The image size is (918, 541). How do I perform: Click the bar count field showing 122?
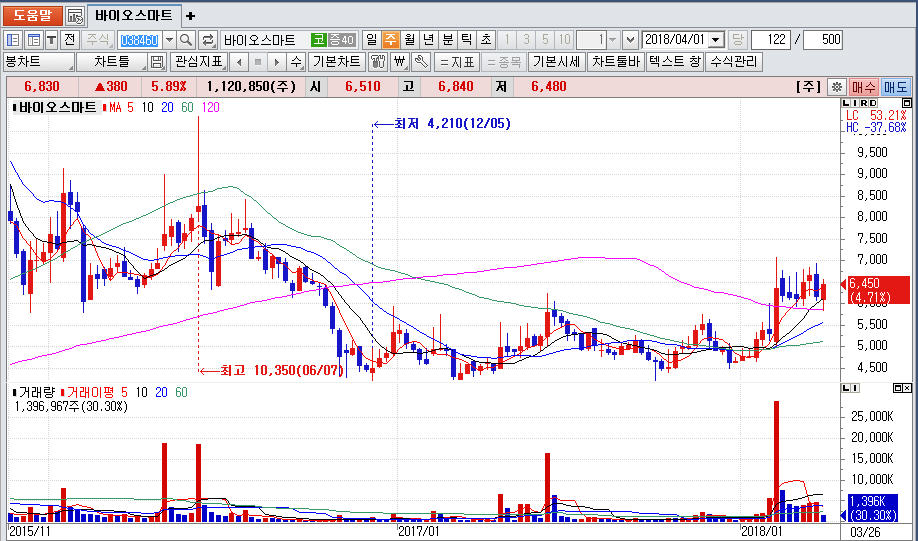click(769, 40)
